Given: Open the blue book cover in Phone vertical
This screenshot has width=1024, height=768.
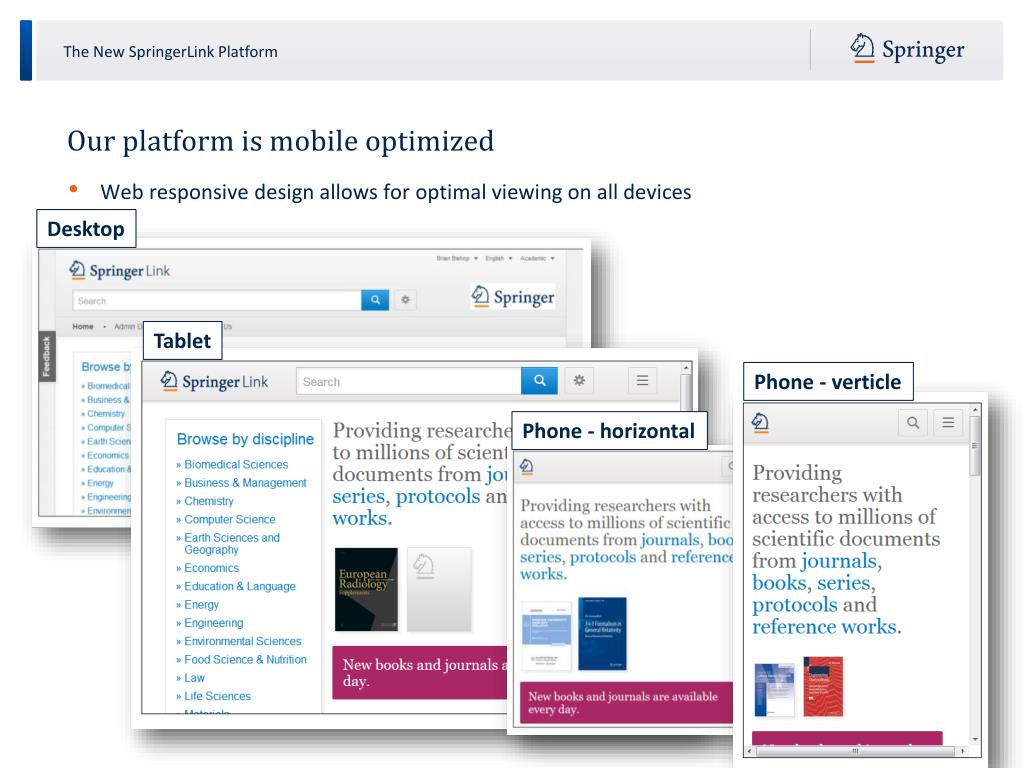Looking at the screenshot, I should pos(775,689).
